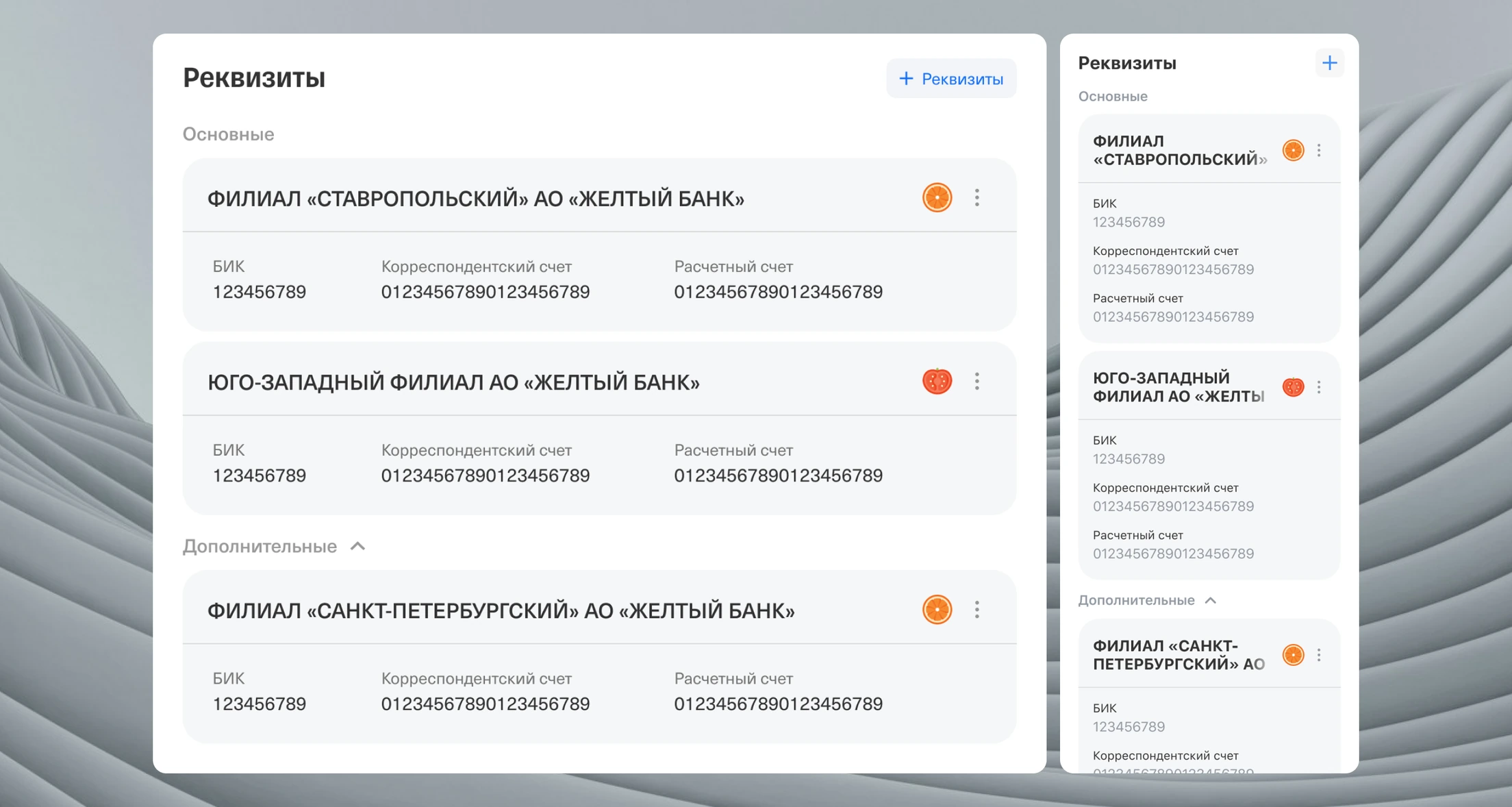Click Корреспондентский счет value in main Юго-Западный card
This screenshot has height=807, width=1512.
coord(486,476)
